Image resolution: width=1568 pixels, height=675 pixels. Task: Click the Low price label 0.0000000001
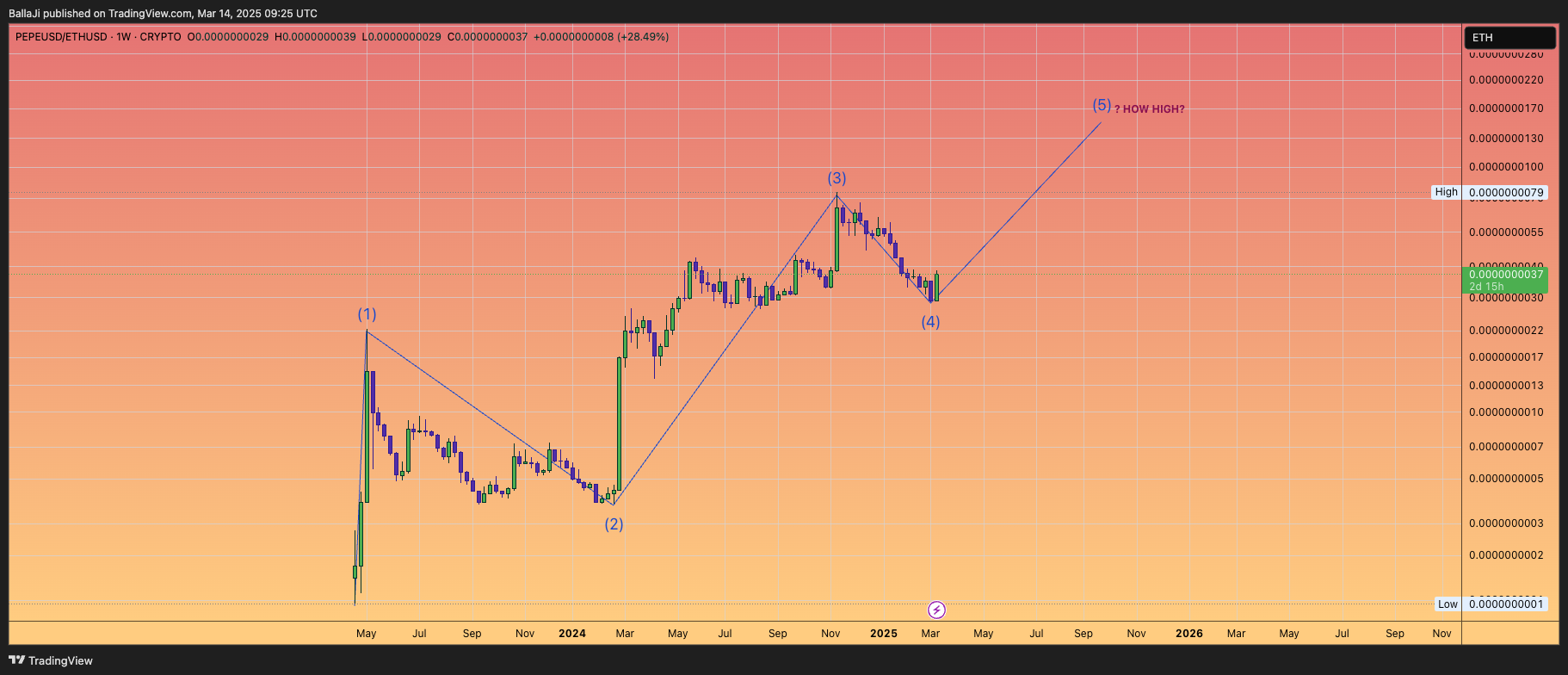pos(1506,604)
